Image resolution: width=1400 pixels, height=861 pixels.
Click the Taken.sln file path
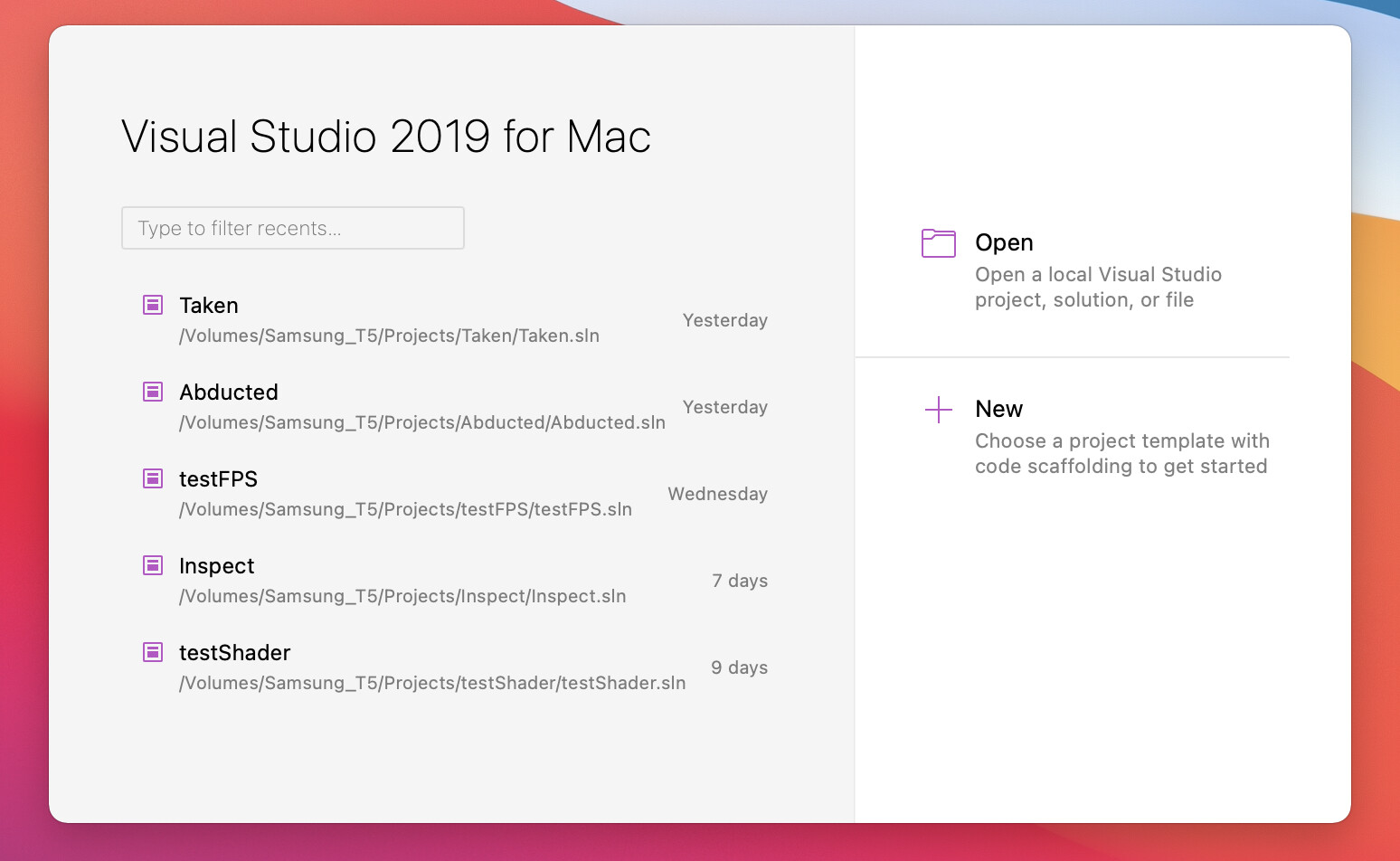[389, 336]
